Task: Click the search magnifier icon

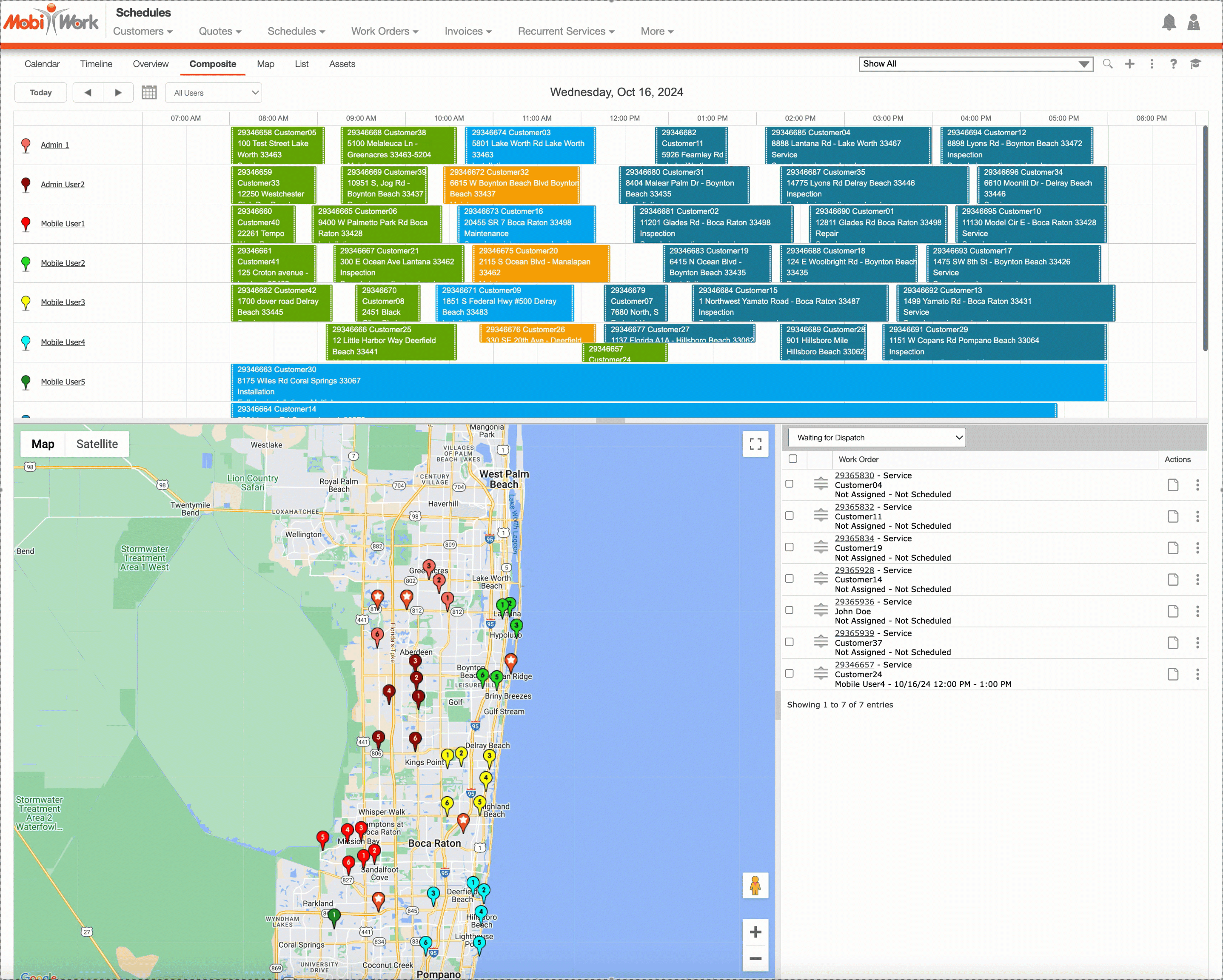Action: [x=1107, y=64]
